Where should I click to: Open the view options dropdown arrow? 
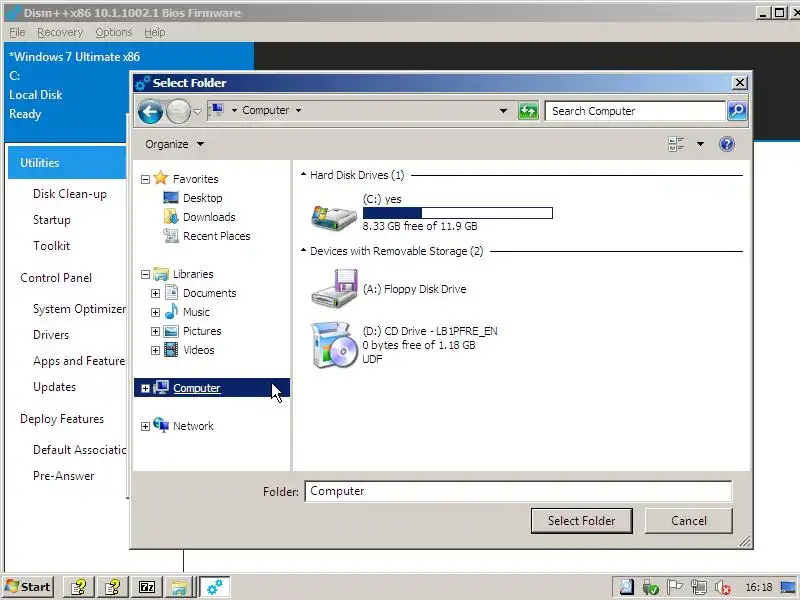701,144
